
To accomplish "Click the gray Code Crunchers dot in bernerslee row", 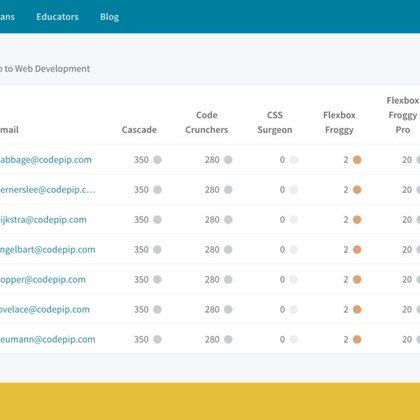I will (228, 190).
